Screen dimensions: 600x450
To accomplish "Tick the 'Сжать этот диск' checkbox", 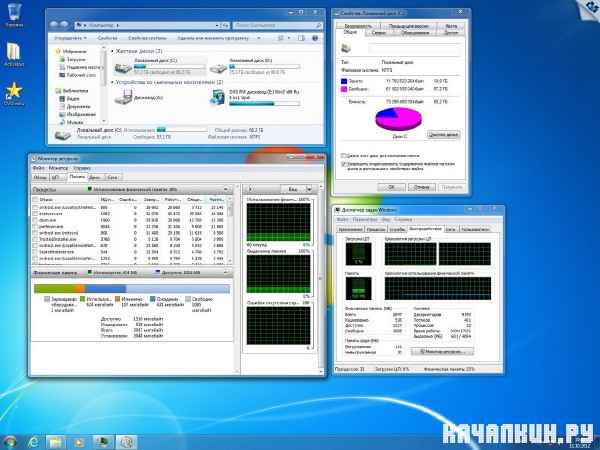I will [344, 156].
